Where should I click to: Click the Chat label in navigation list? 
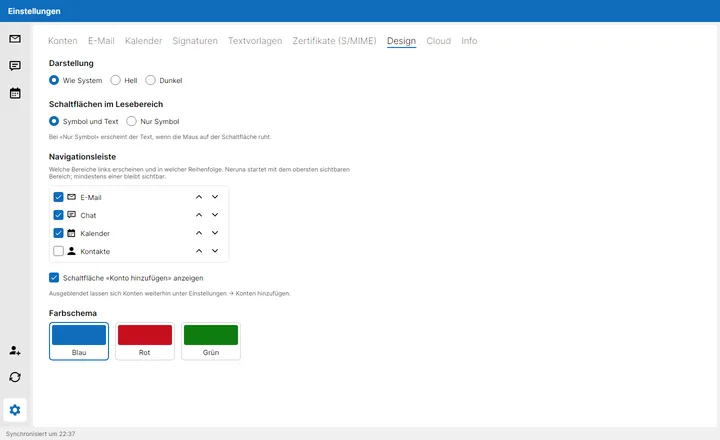(x=88, y=215)
